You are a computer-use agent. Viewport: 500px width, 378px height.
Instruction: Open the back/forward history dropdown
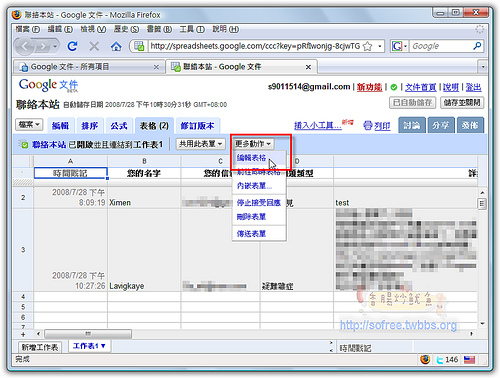click(x=55, y=46)
